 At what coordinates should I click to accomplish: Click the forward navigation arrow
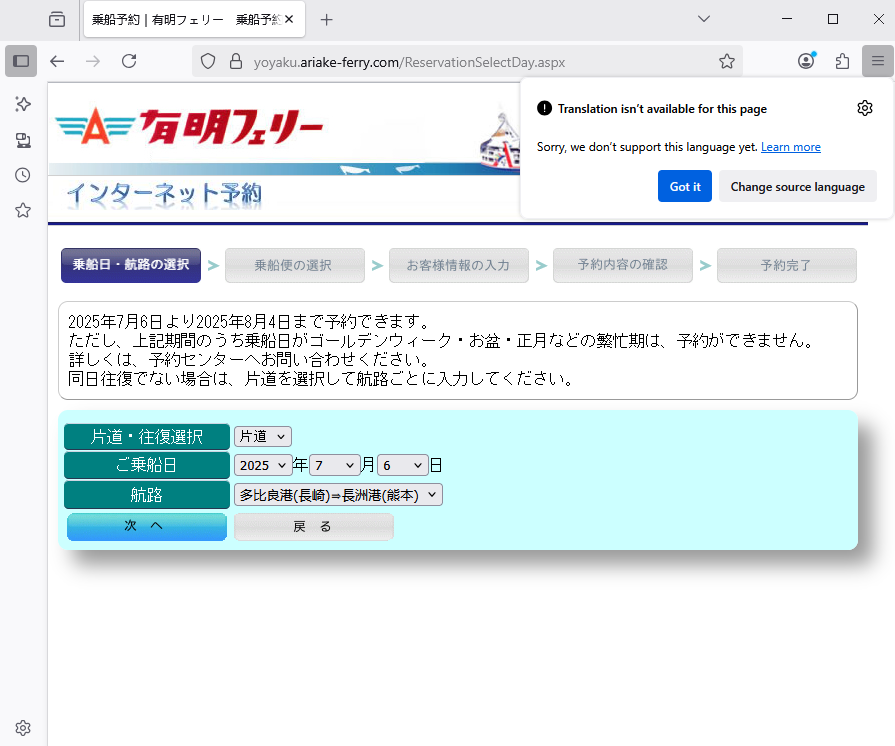(x=93, y=61)
